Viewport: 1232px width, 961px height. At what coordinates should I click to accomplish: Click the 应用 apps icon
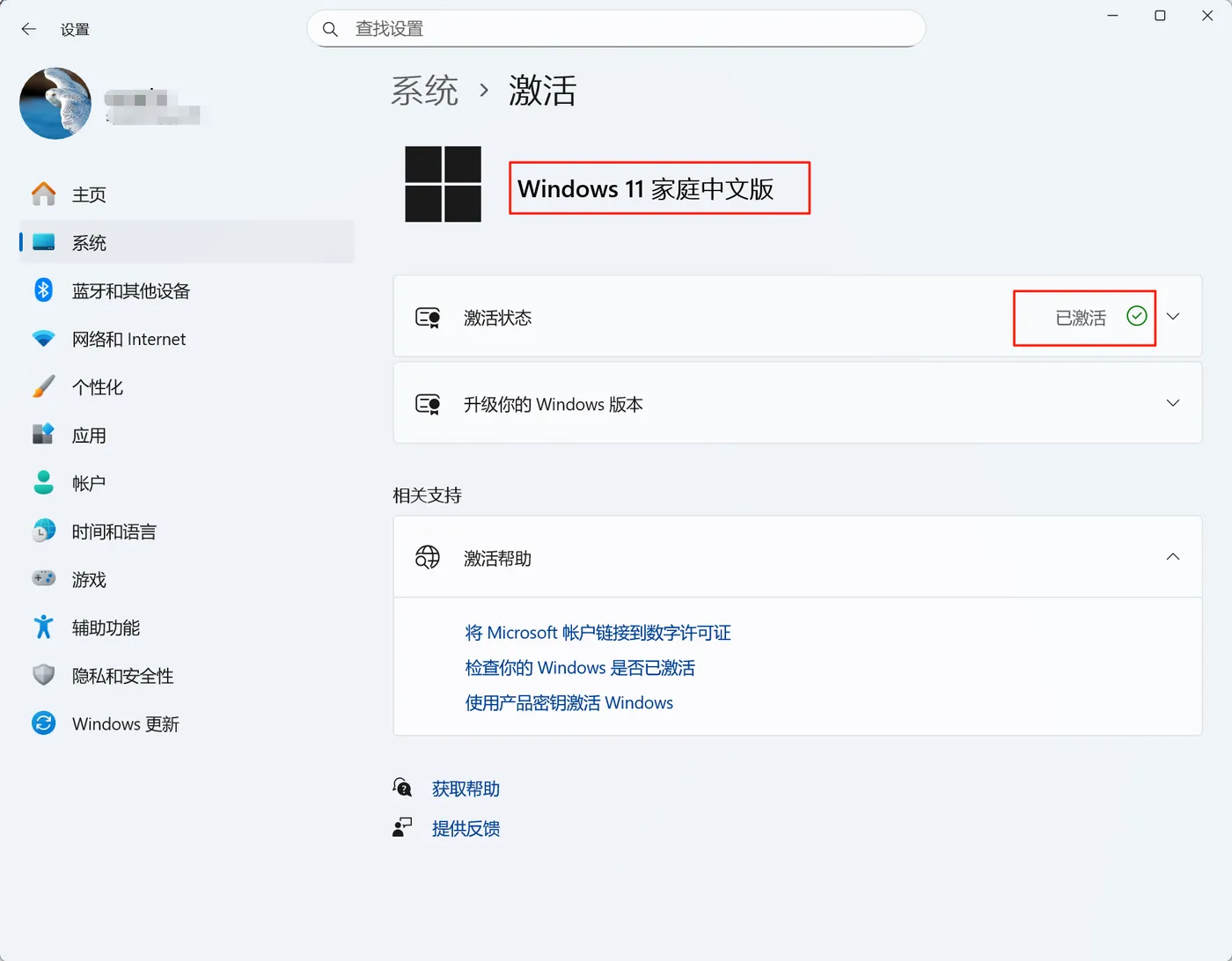point(43,434)
